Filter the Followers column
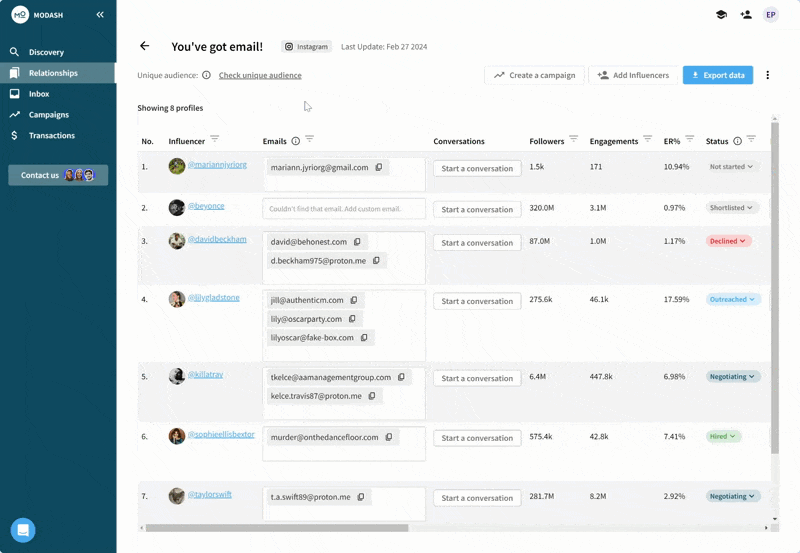Image resolution: width=800 pixels, height=553 pixels. click(573, 139)
